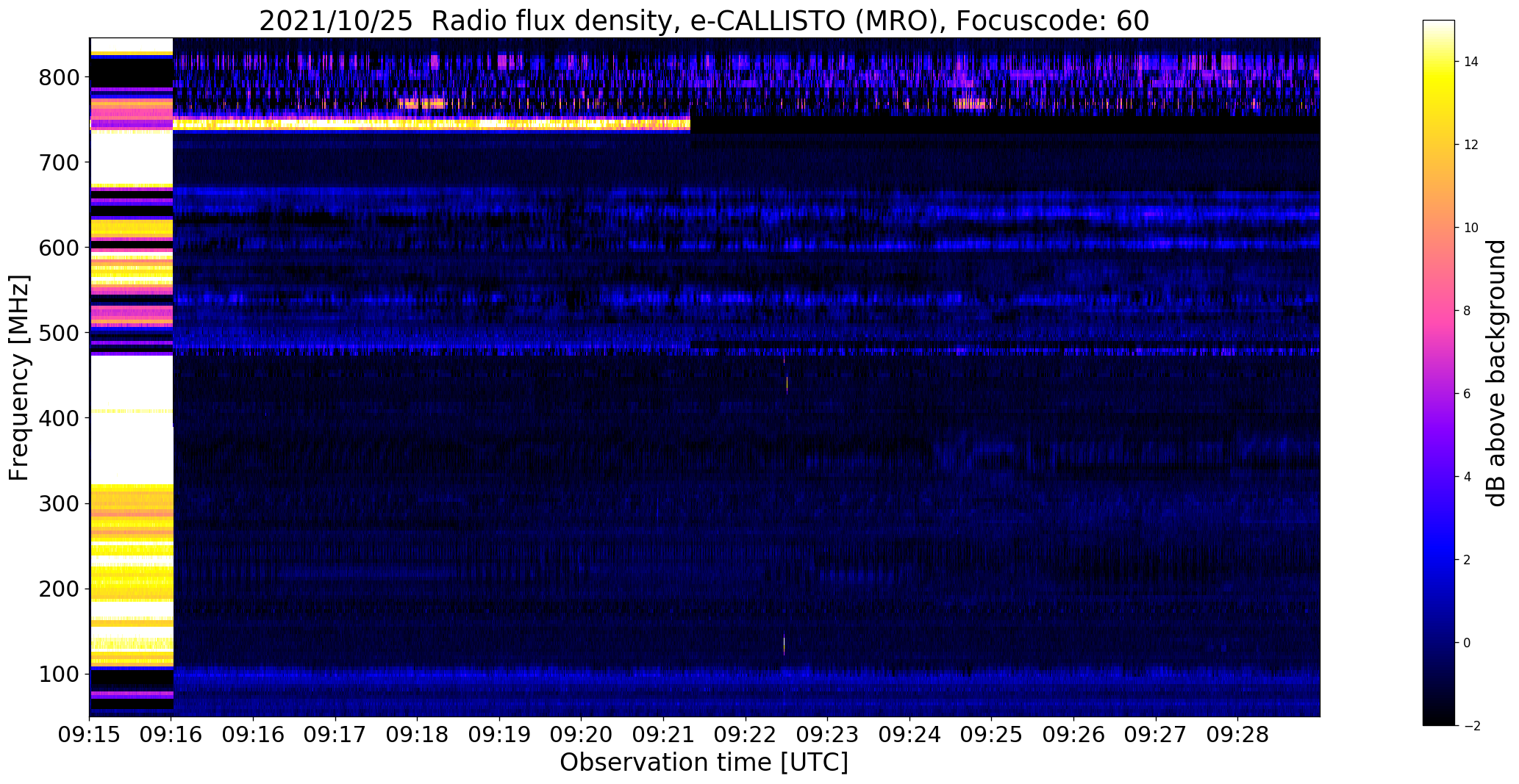Click the 09:25 time tick label
1519x784 pixels.
[x=992, y=735]
